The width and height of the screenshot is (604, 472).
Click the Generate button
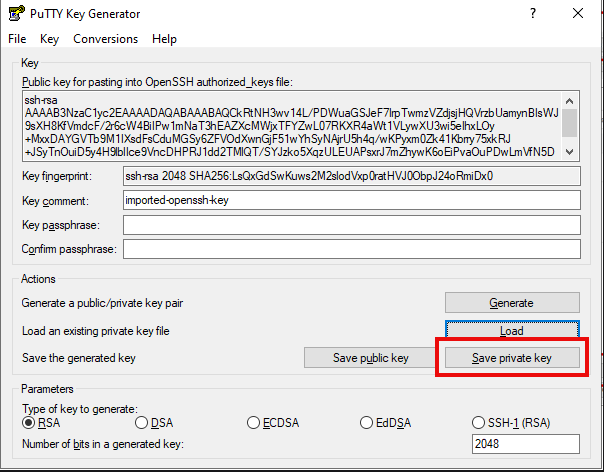click(x=512, y=302)
